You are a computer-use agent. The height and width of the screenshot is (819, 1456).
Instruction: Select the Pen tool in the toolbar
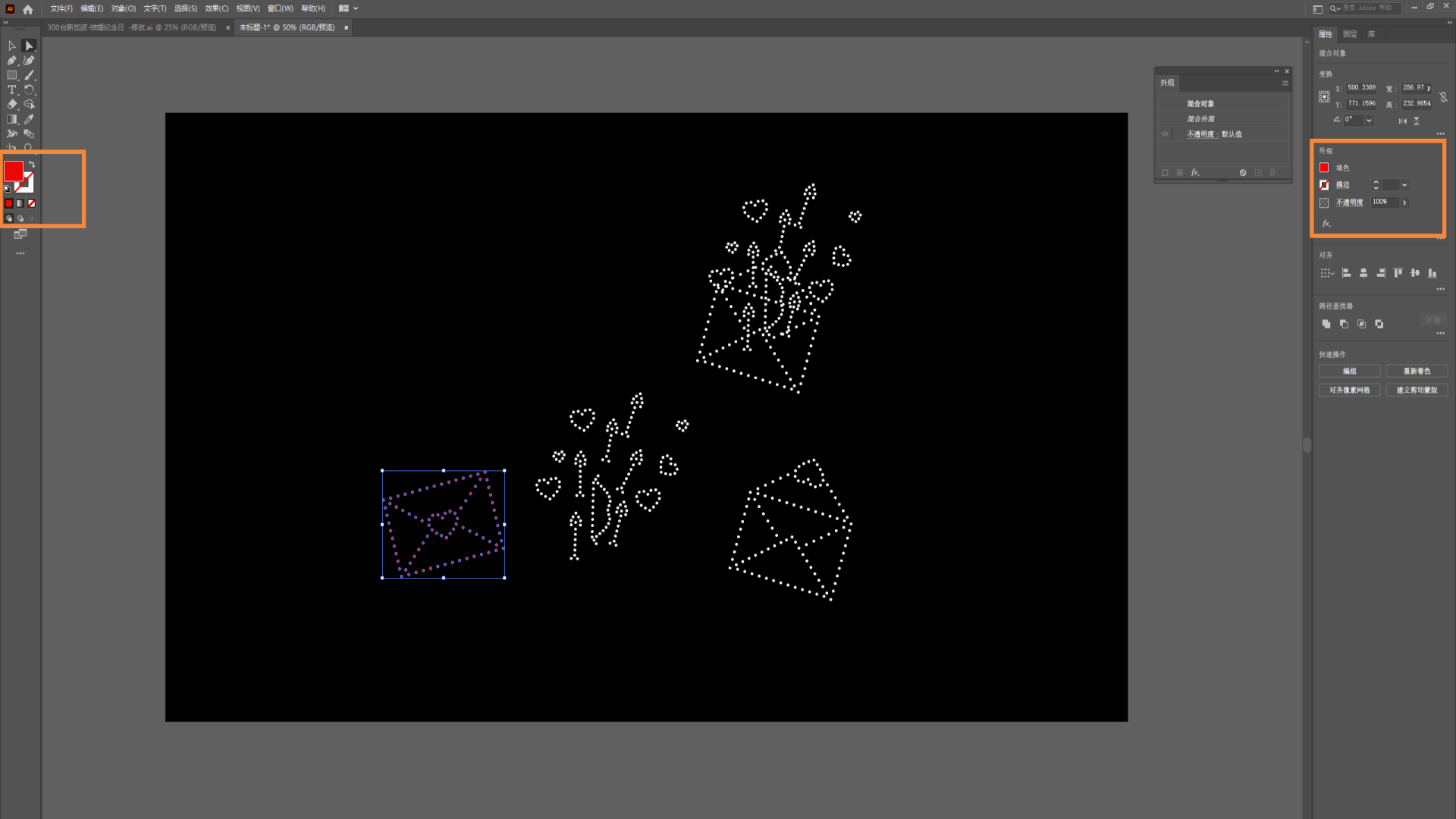pyautogui.click(x=12, y=61)
